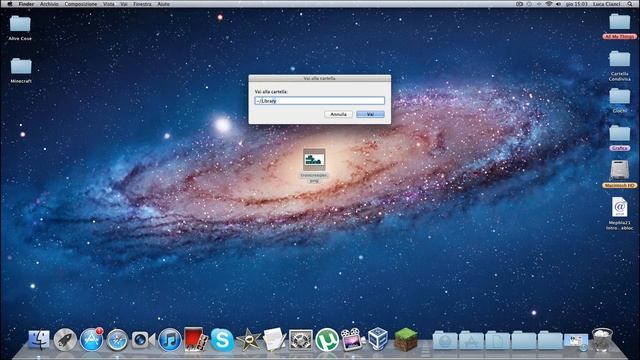Click Annulla to cancel the dialog

coord(338,114)
